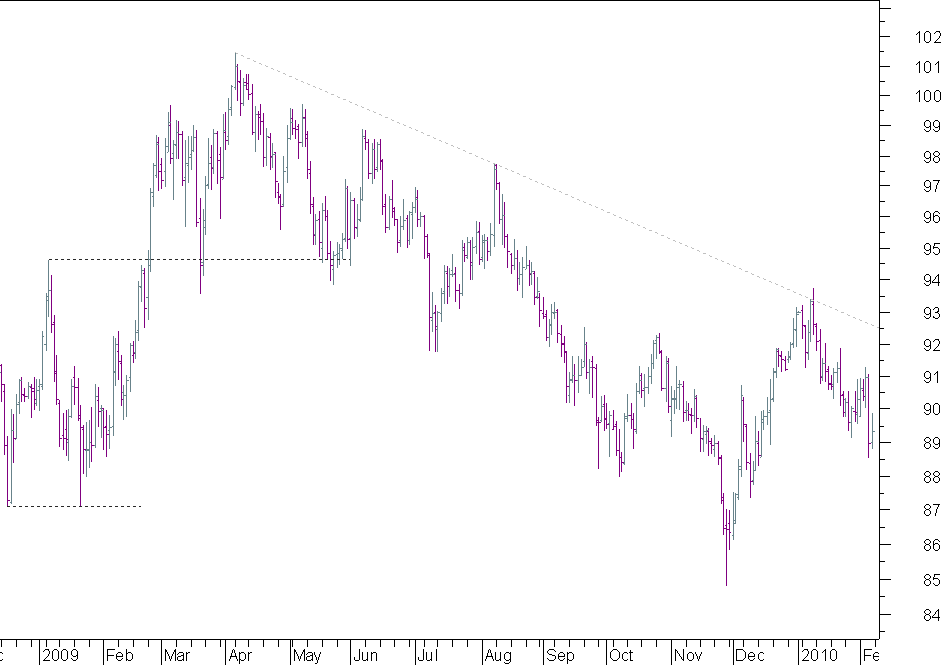Screen dimensions: 946x665
Task: Select the Aug axis label
Action: pyautogui.click(x=498, y=655)
